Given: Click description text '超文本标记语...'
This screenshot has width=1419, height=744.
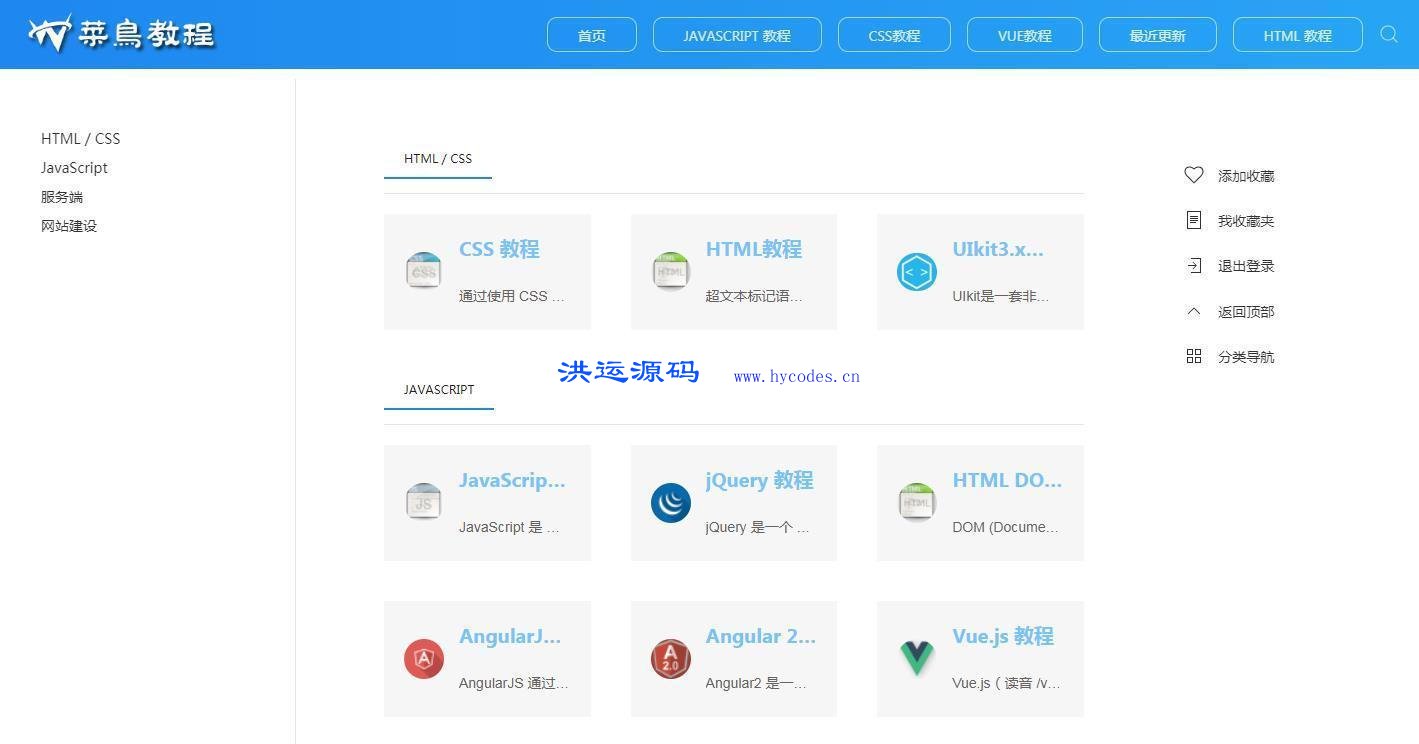Looking at the screenshot, I should [754, 296].
